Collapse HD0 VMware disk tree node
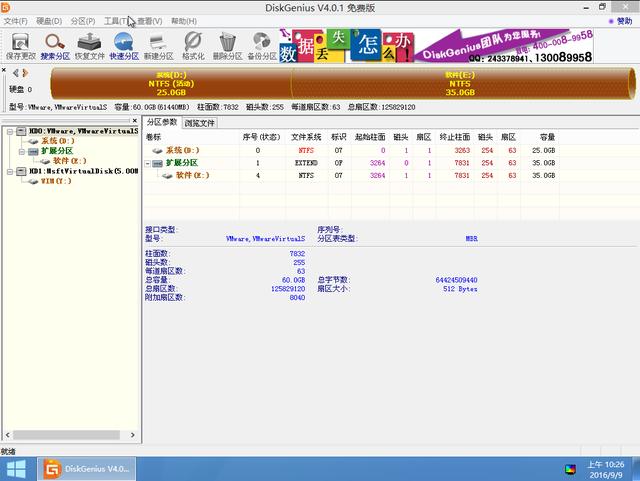Screen dimensions: 640x481 coord(10,131)
